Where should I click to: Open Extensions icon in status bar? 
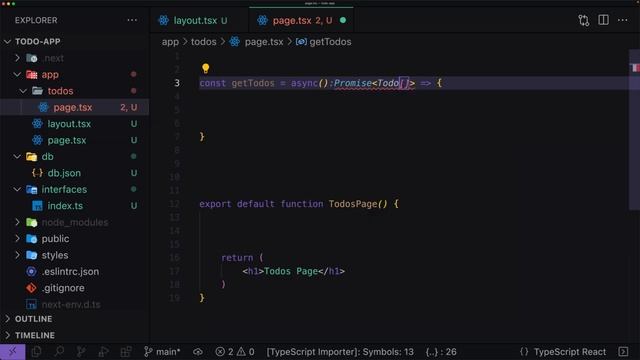pyautogui.click(x=126, y=351)
